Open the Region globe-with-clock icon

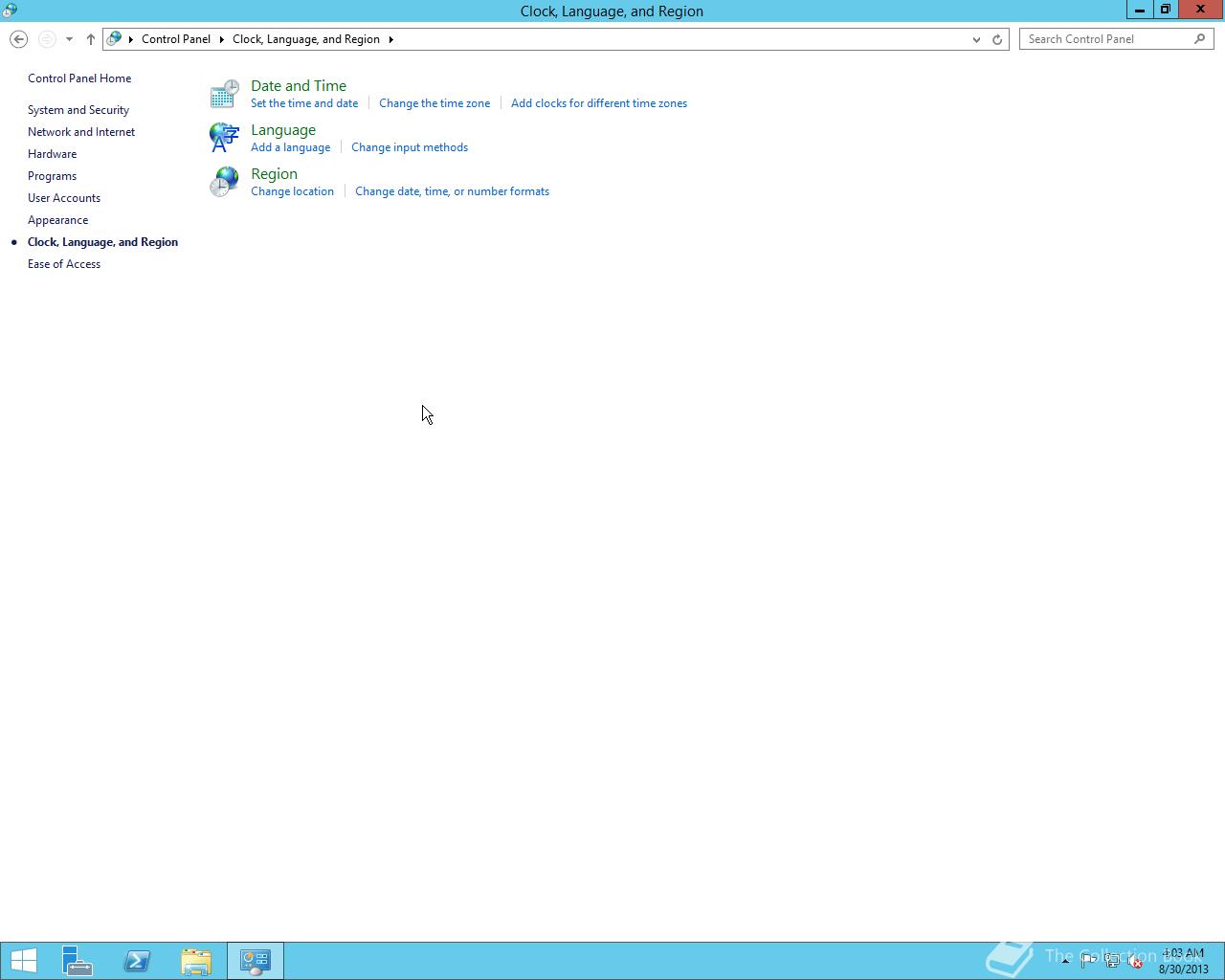pyautogui.click(x=224, y=182)
